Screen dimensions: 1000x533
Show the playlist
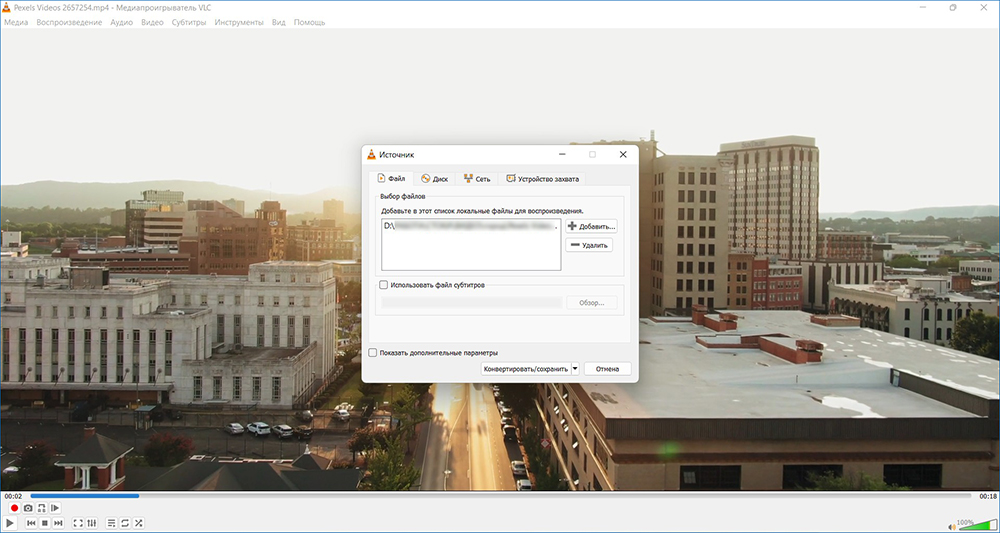pyautogui.click(x=111, y=523)
